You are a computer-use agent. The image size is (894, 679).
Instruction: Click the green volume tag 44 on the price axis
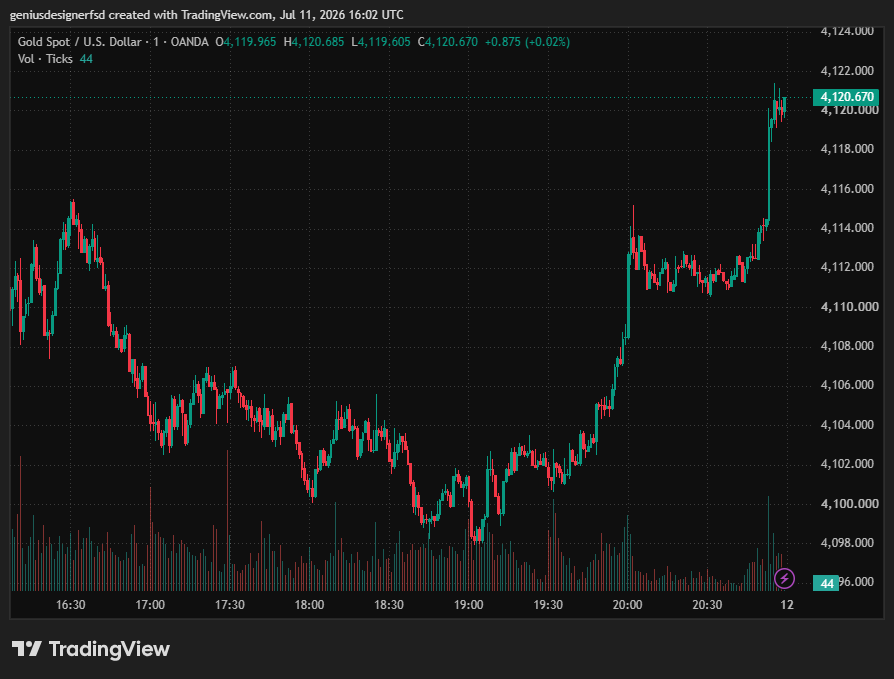[826, 583]
